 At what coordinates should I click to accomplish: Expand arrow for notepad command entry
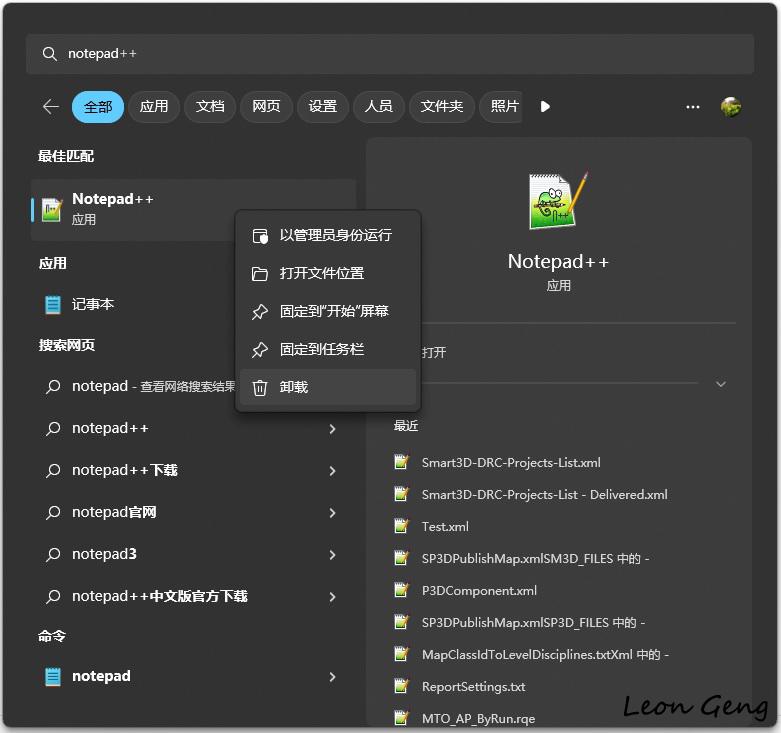tap(333, 677)
